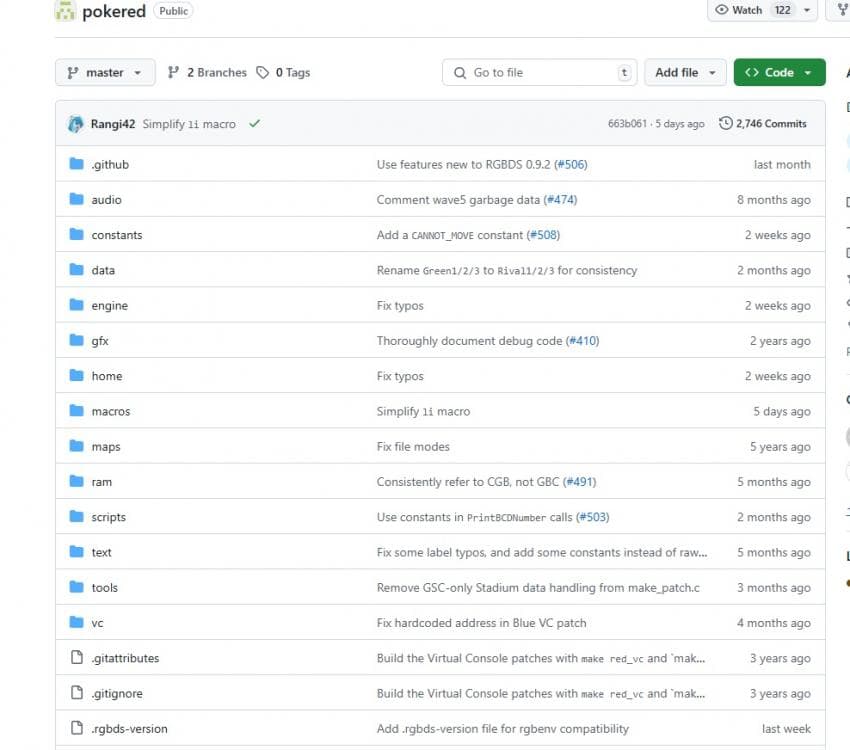Click the Go to file search field
The width and height of the screenshot is (850, 750).
(x=538, y=73)
